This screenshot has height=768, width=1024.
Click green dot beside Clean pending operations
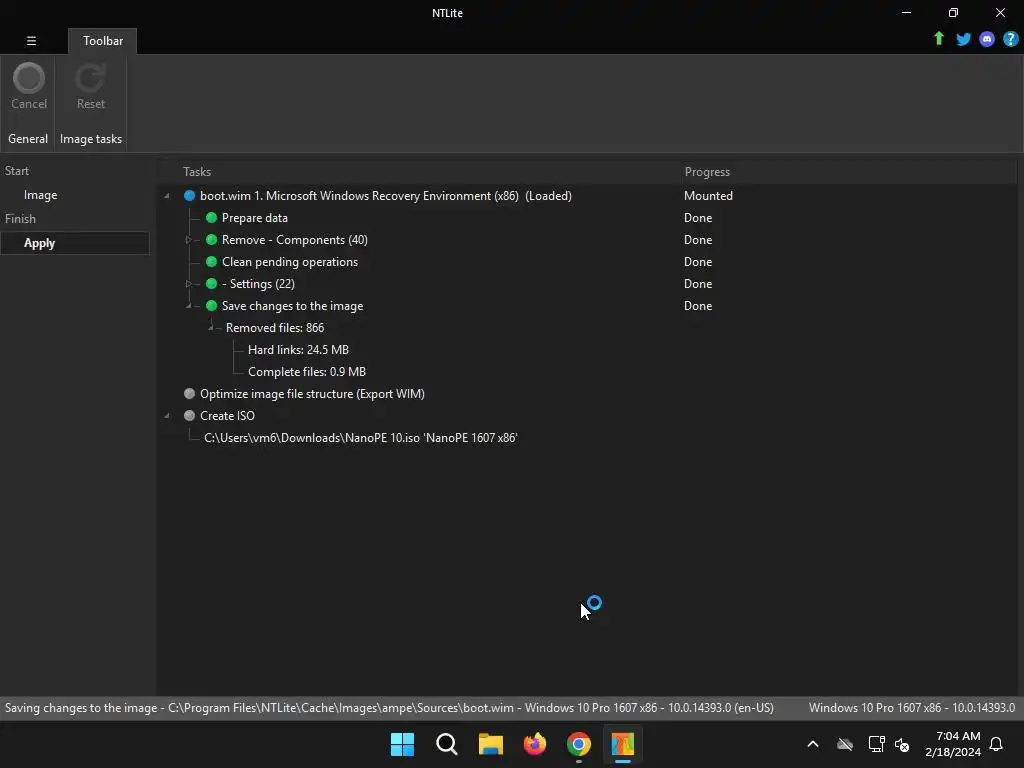click(211, 262)
